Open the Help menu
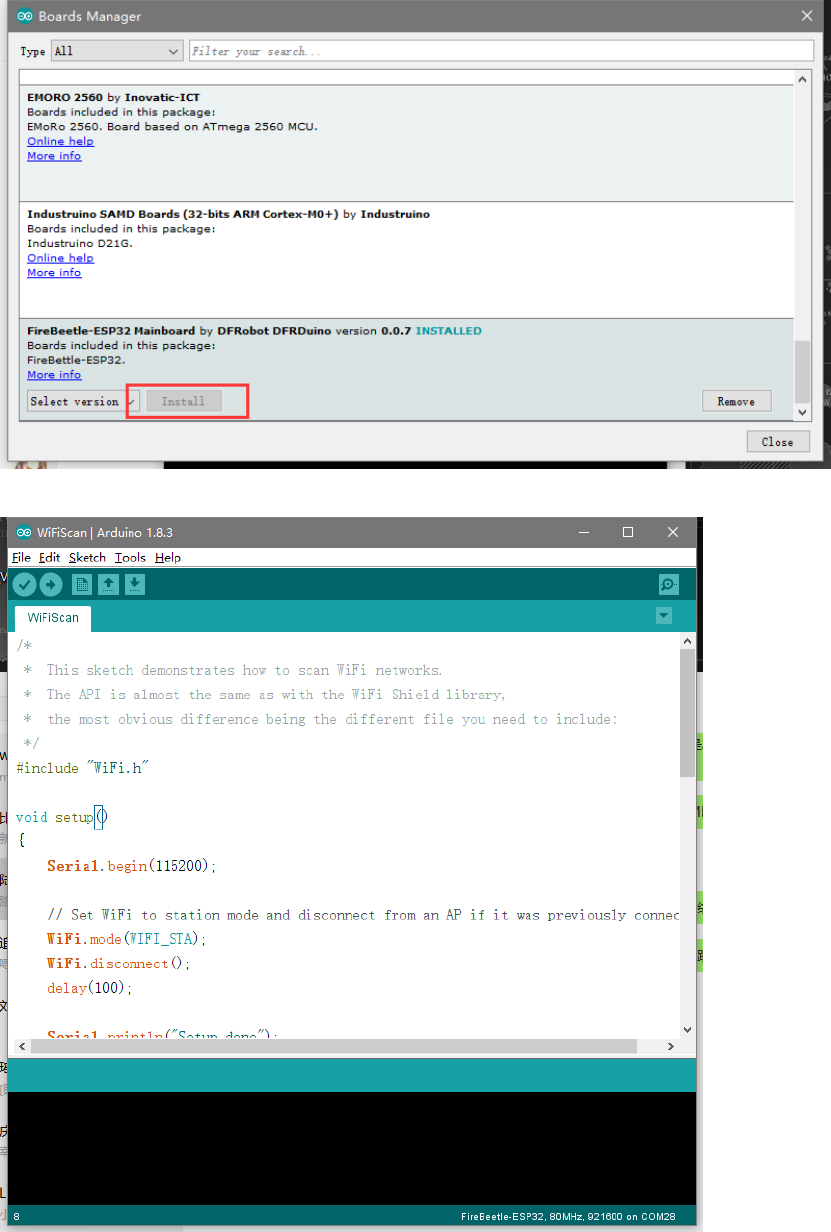Image resolution: width=831 pixels, height=1232 pixels. 168,557
